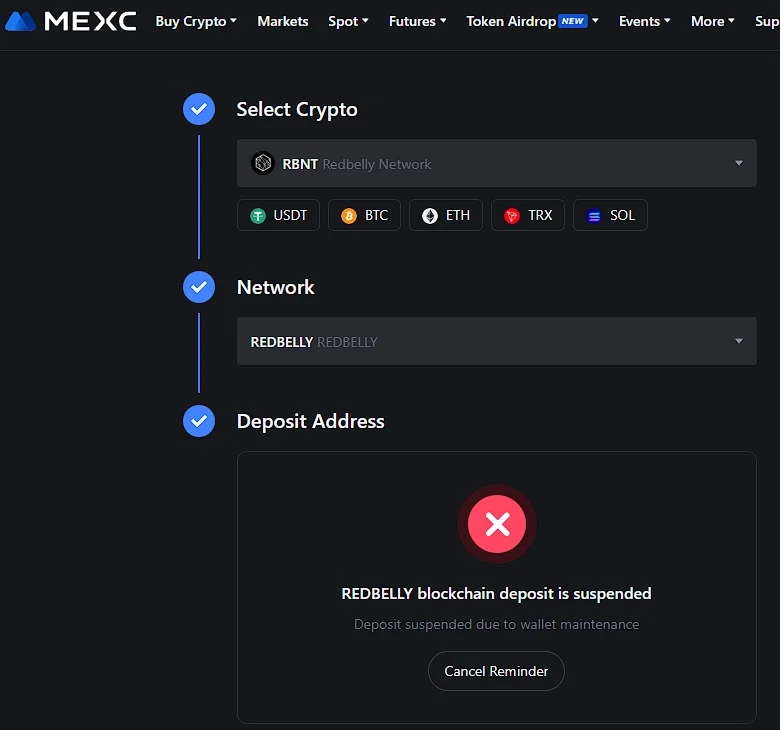This screenshot has width=781, height=730.
Task: Click the Deposit Address heading
Action: point(310,422)
